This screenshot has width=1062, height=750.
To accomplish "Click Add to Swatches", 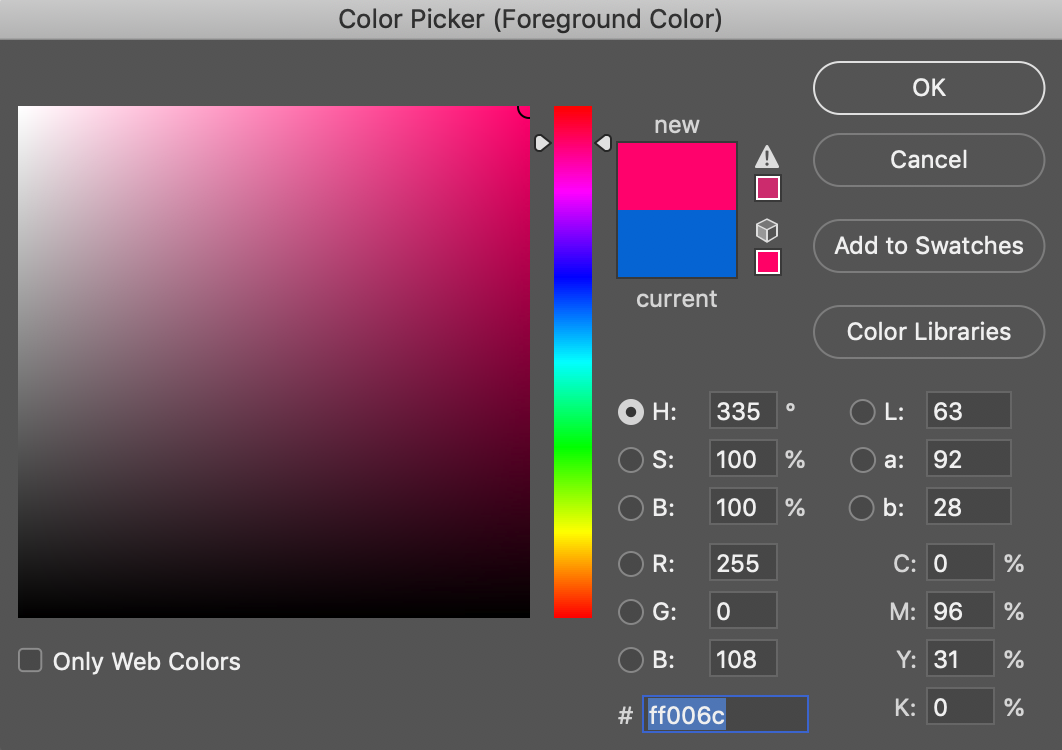I will (x=928, y=246).
